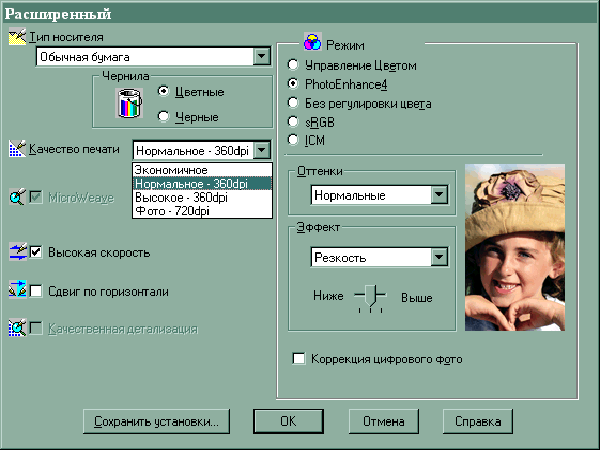The width and height of the screenshot is (600, 450).
Task: Open the Оттенки dropdown arrow
Action: pos(439,195)
